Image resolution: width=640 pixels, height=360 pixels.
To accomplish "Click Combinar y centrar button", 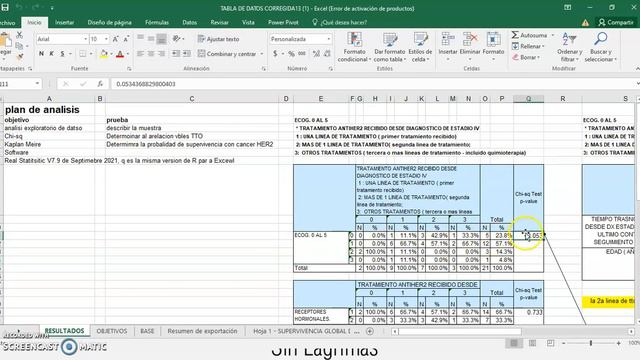I will tap(227, 54).
